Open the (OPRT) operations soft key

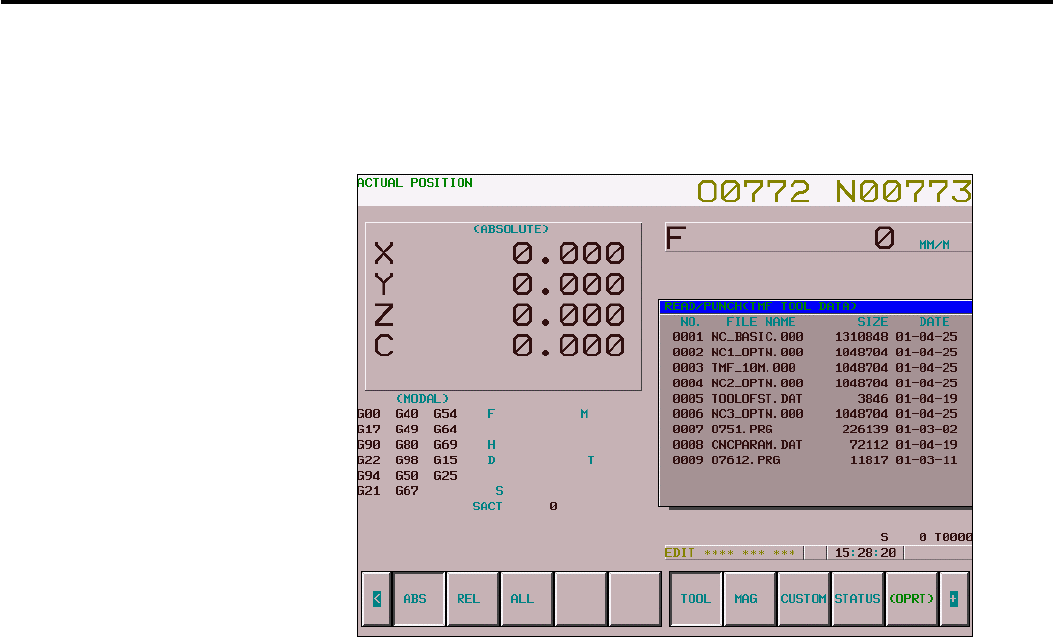[912, 599]
